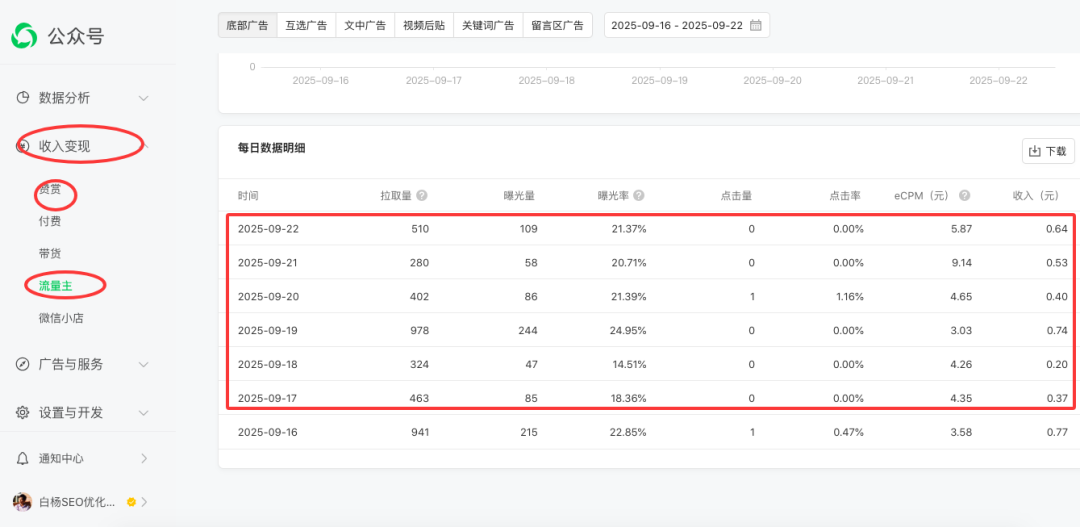Open the 流量主 sidebar item

[x=56, y=286]
